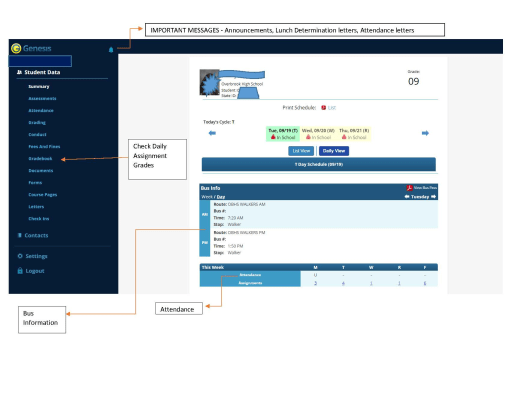Click the Assignments row label

250,283
